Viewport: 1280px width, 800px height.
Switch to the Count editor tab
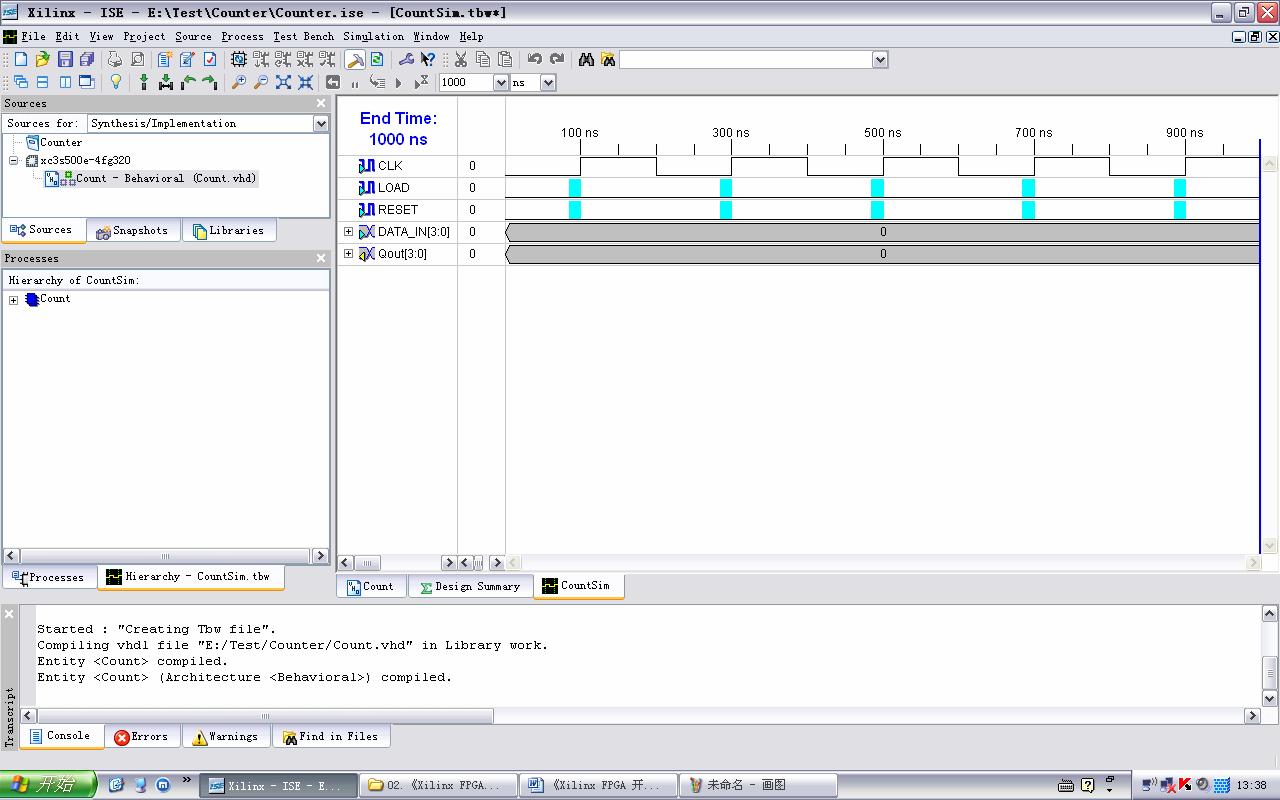point(371,587)
